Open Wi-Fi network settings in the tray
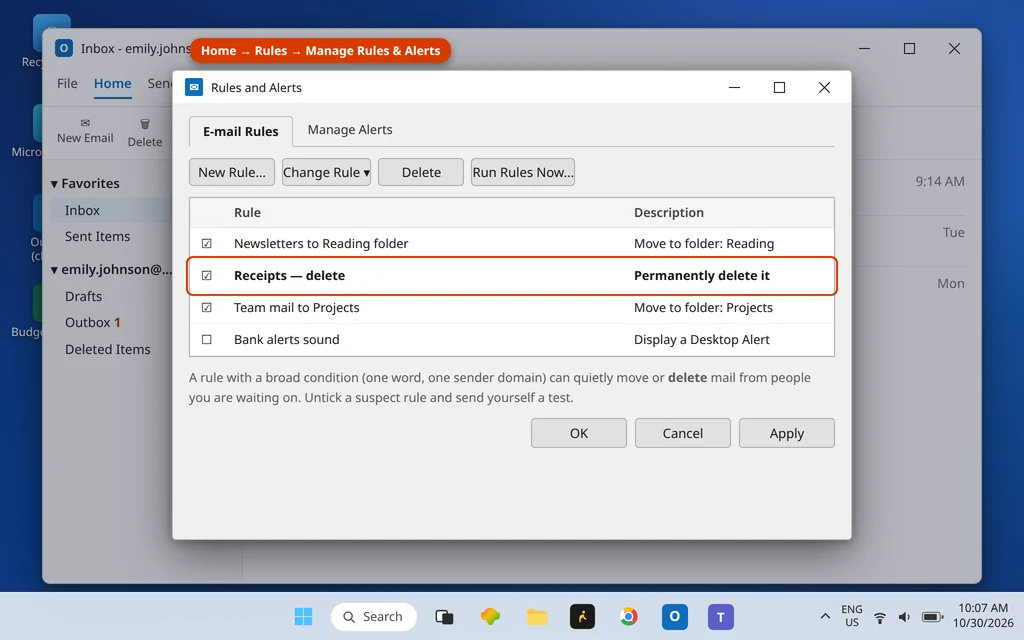 [880, 617]
